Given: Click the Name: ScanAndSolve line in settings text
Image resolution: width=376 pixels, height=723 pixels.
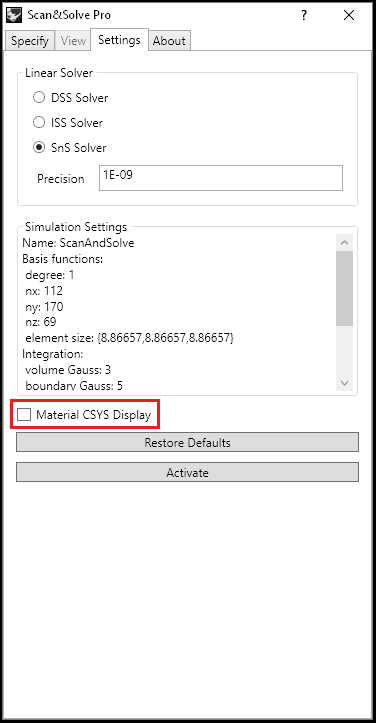Looking at the screenshot, I should [78, 243].
